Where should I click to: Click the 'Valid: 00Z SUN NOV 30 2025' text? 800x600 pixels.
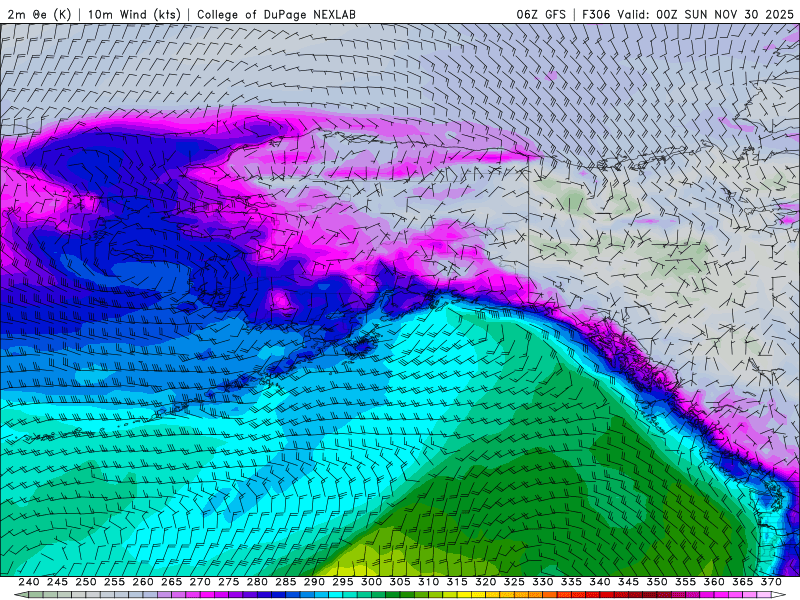(706, 14)
